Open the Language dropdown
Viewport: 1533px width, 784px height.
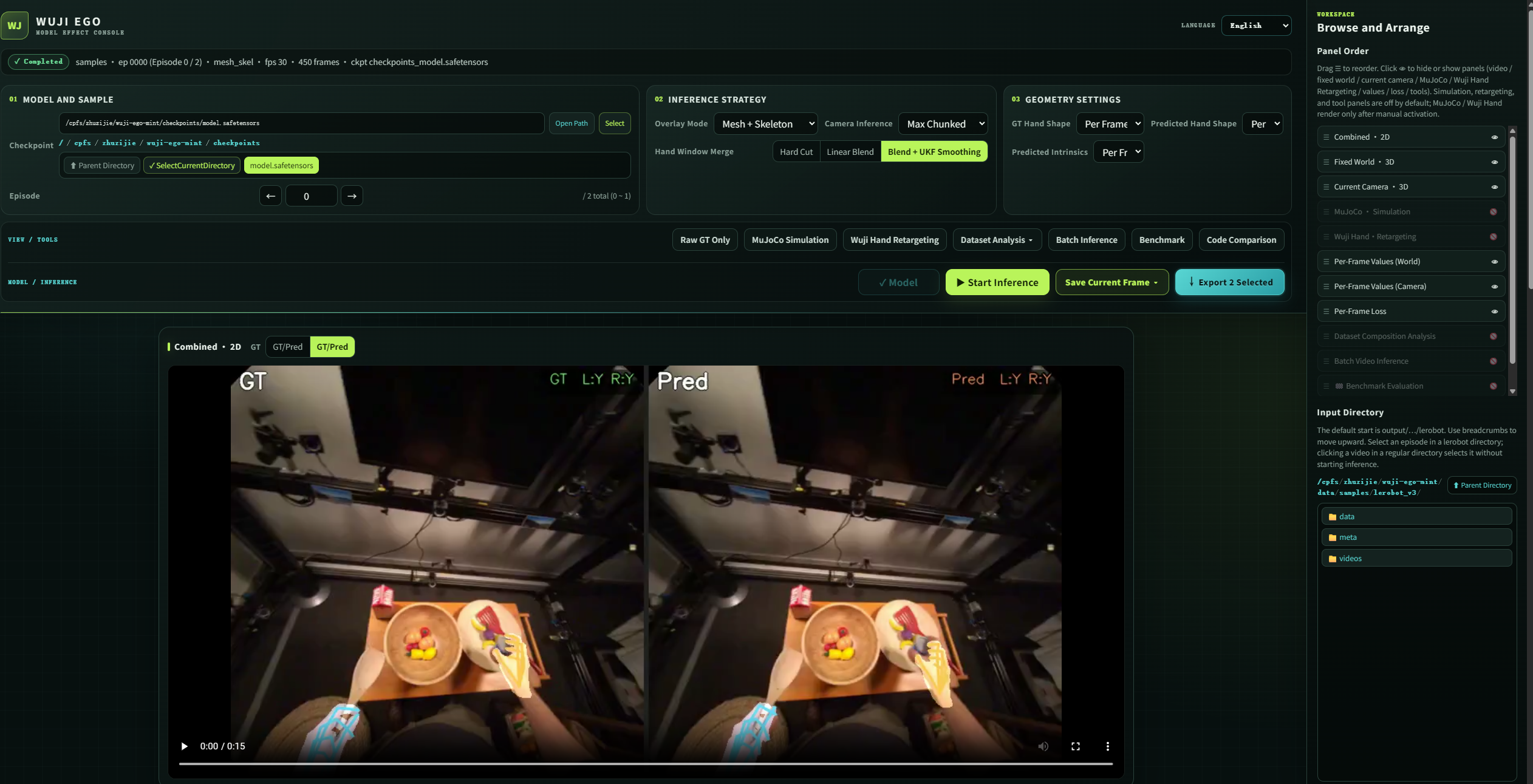tap(1256, 26)
